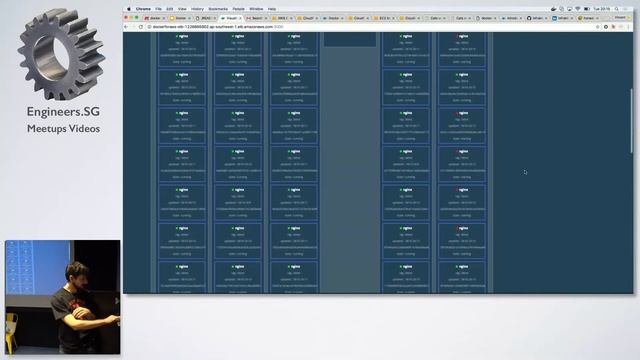Close the GitHub octocat tab
Viewport: 640px width, 360px height.
[x=546, y=18]
